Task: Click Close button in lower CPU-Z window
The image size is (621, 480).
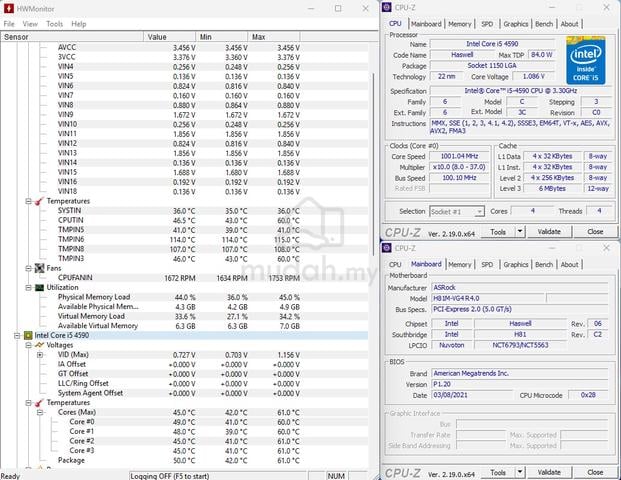Action: point(595,472)
